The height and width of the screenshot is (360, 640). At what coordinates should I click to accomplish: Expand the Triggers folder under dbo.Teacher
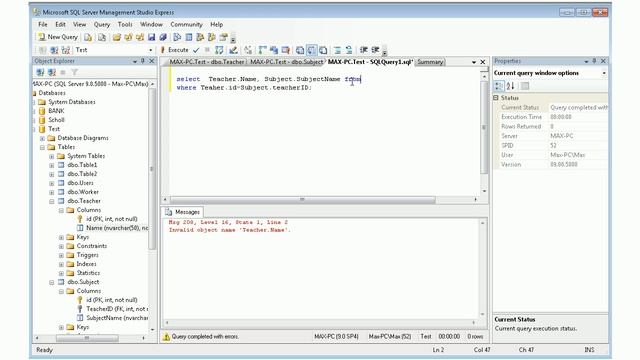click(x=61, y=256)
